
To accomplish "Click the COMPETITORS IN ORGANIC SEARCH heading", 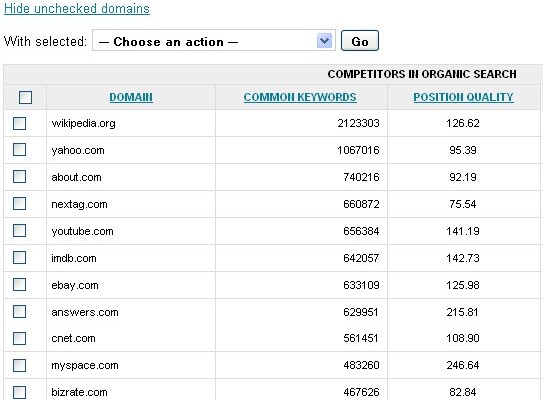I will pos(422,74).
